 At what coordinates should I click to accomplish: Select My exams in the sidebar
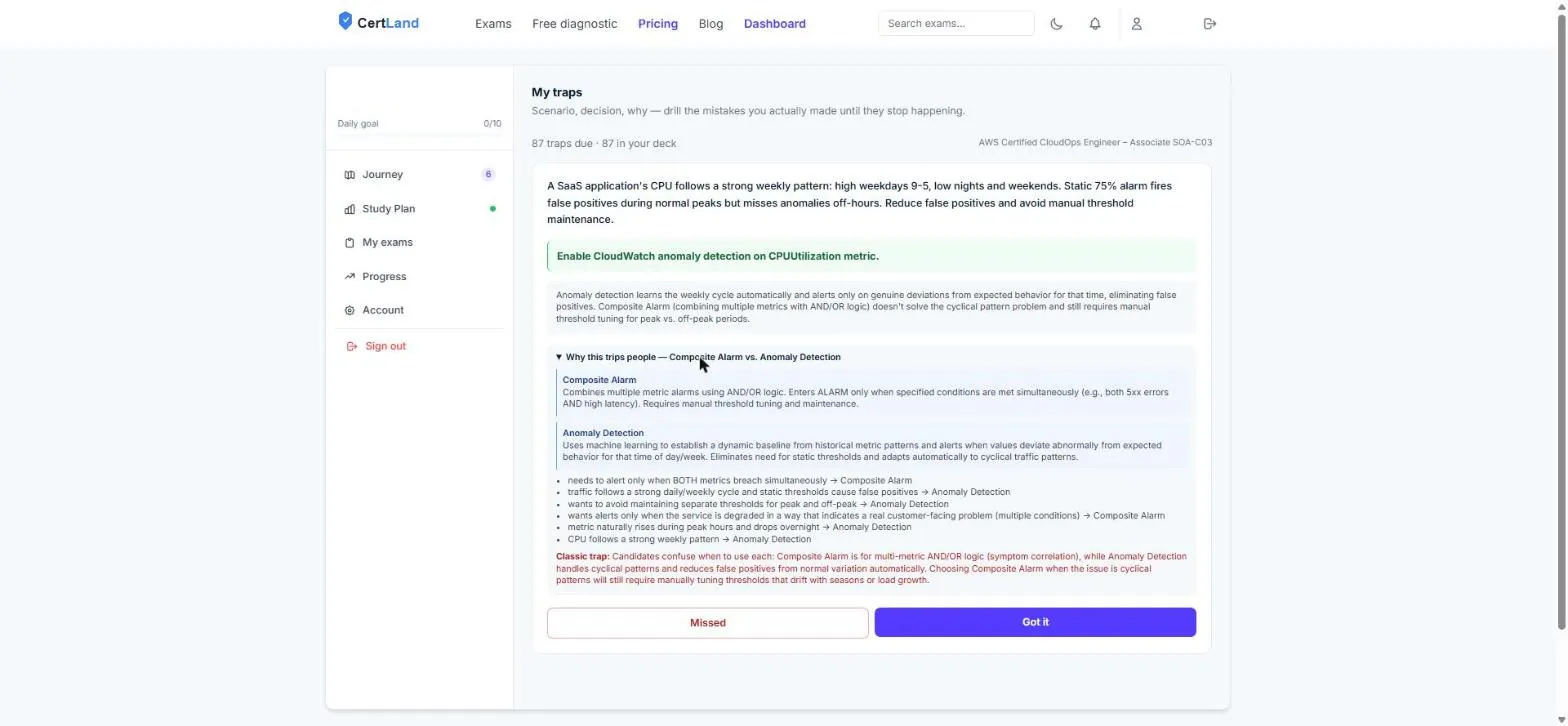[x=419, y=243]
